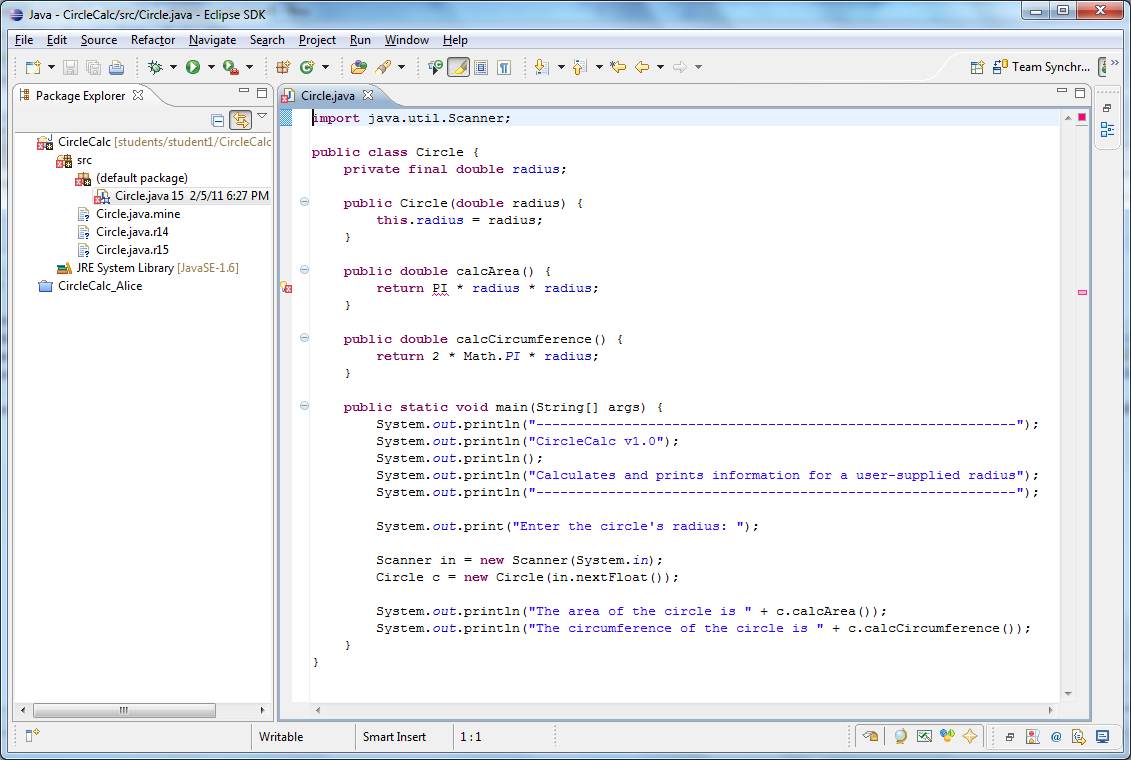Run the program with green Run button
The width and height of the screenshot is (1131, 760).
192,67
